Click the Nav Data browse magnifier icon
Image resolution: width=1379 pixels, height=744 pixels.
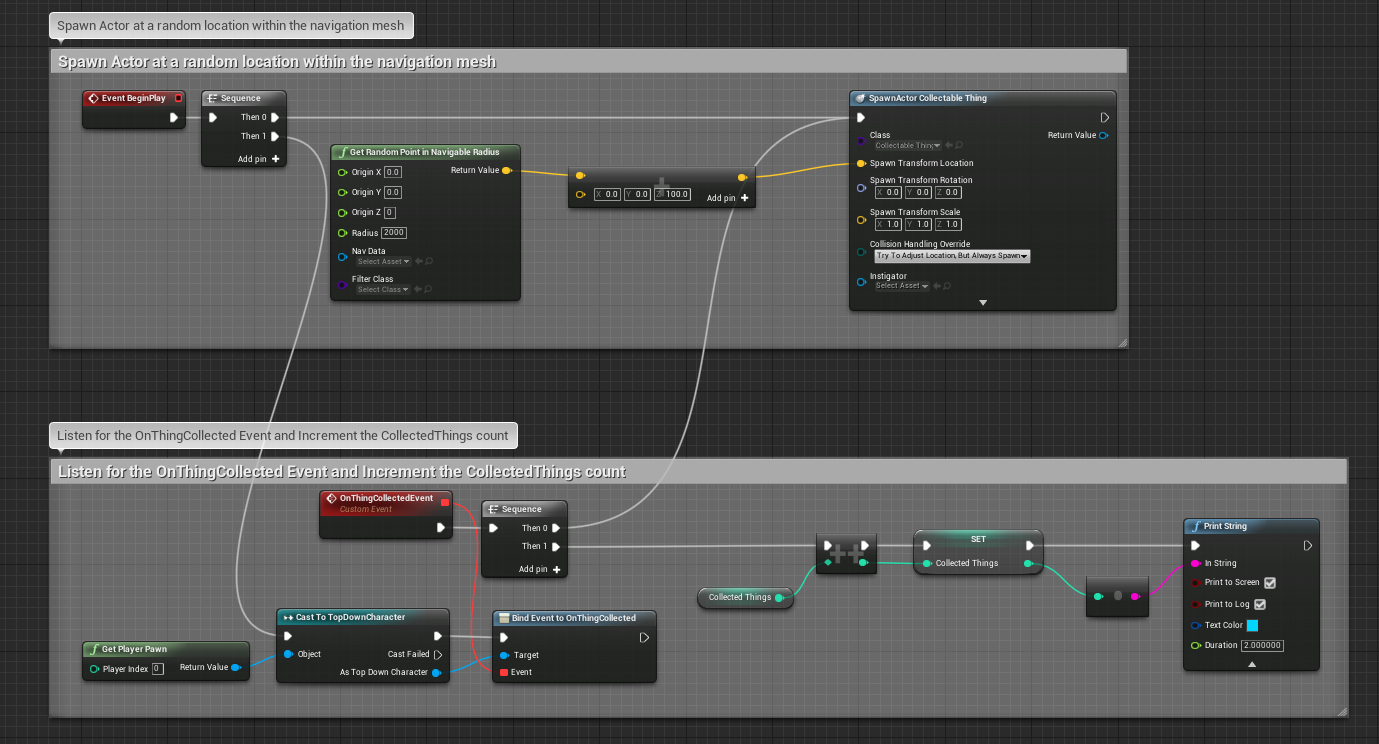point(428,262)
